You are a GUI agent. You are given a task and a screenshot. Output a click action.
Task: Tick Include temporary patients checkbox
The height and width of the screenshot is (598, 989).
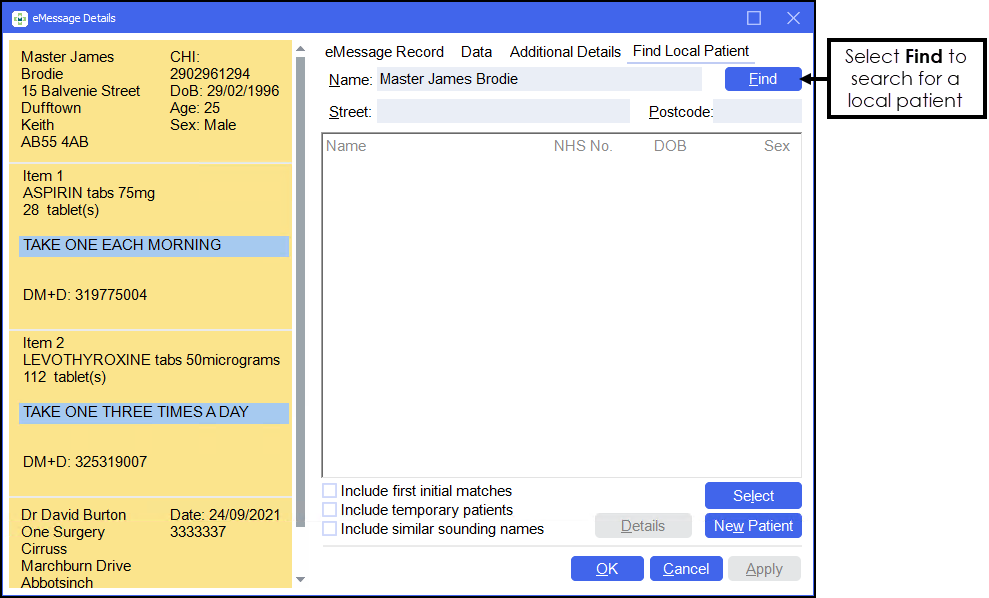pyautogui.click(x=330, y=510)
